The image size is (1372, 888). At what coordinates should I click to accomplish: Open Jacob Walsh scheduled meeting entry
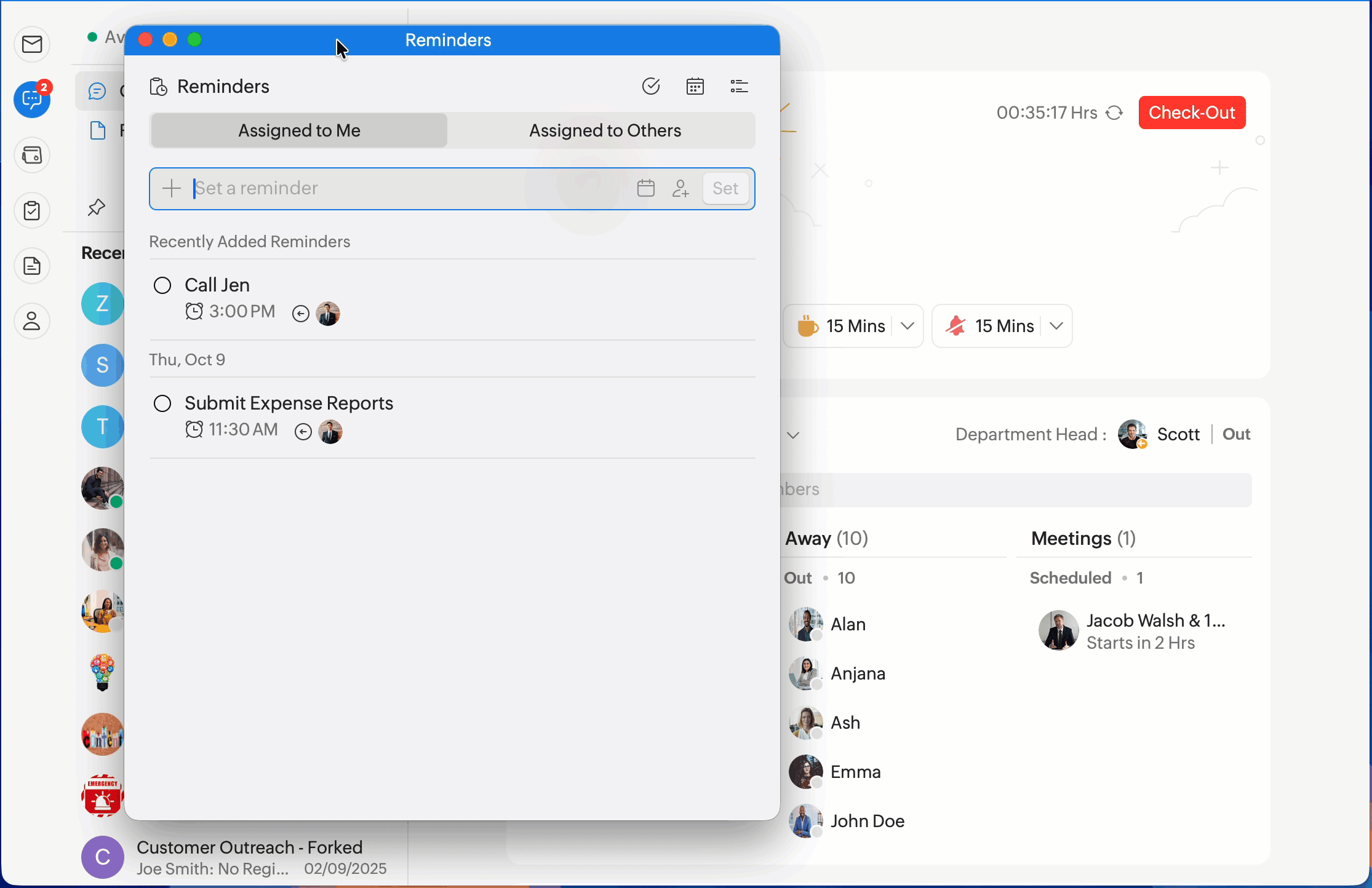click(1138, 631)
